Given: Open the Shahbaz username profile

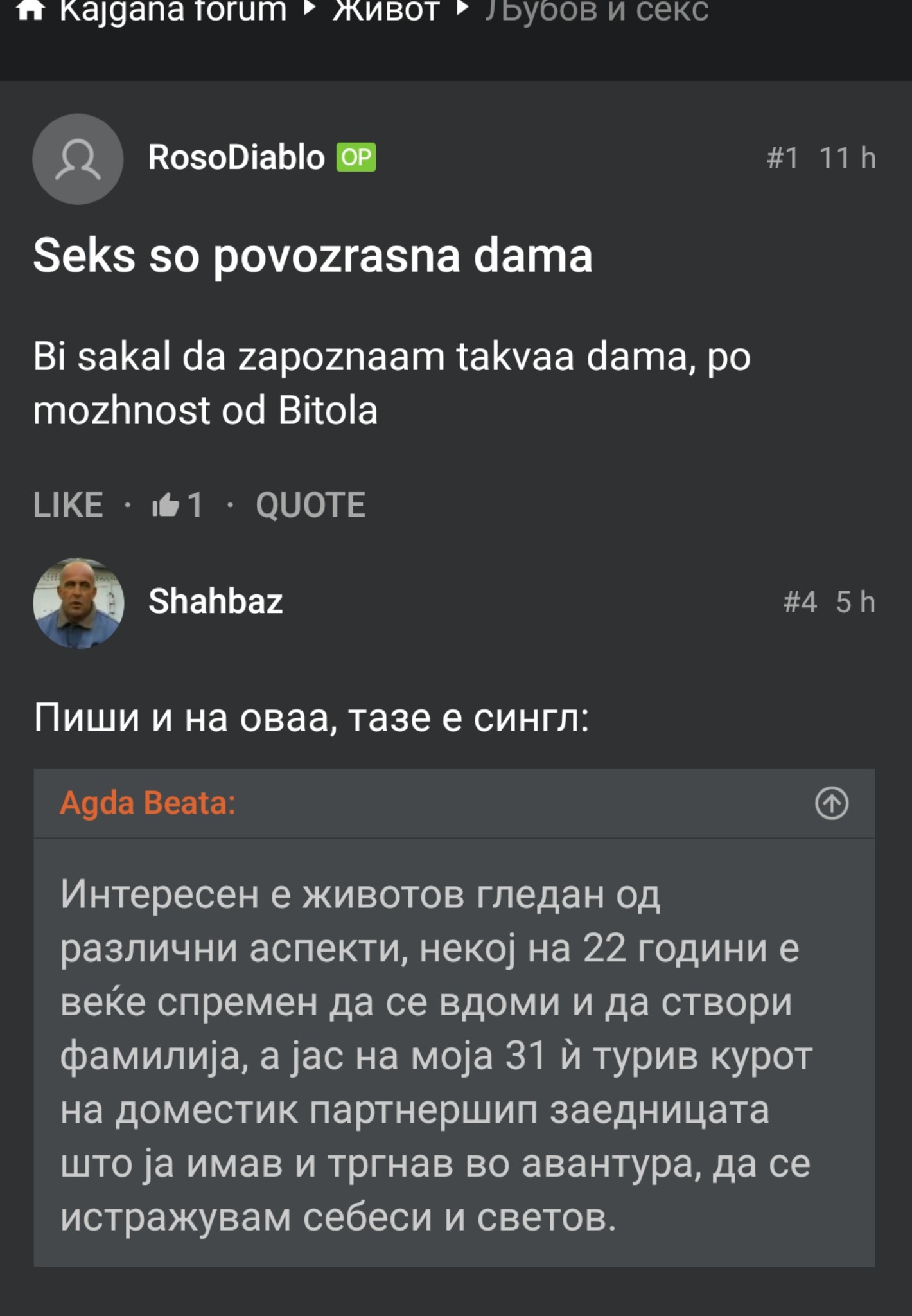Looking at the screenshot, I should click(216, 601).
